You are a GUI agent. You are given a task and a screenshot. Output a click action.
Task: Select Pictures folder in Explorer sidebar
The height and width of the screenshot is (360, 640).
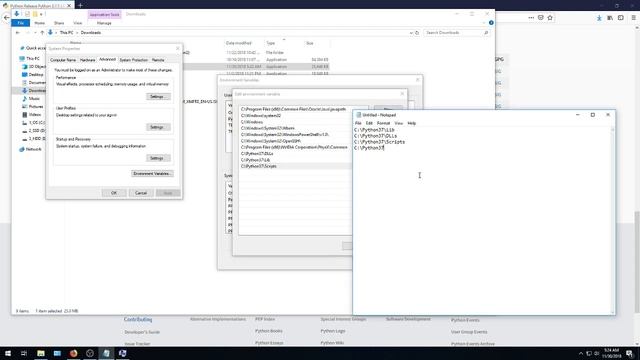[x=33, y=107]
